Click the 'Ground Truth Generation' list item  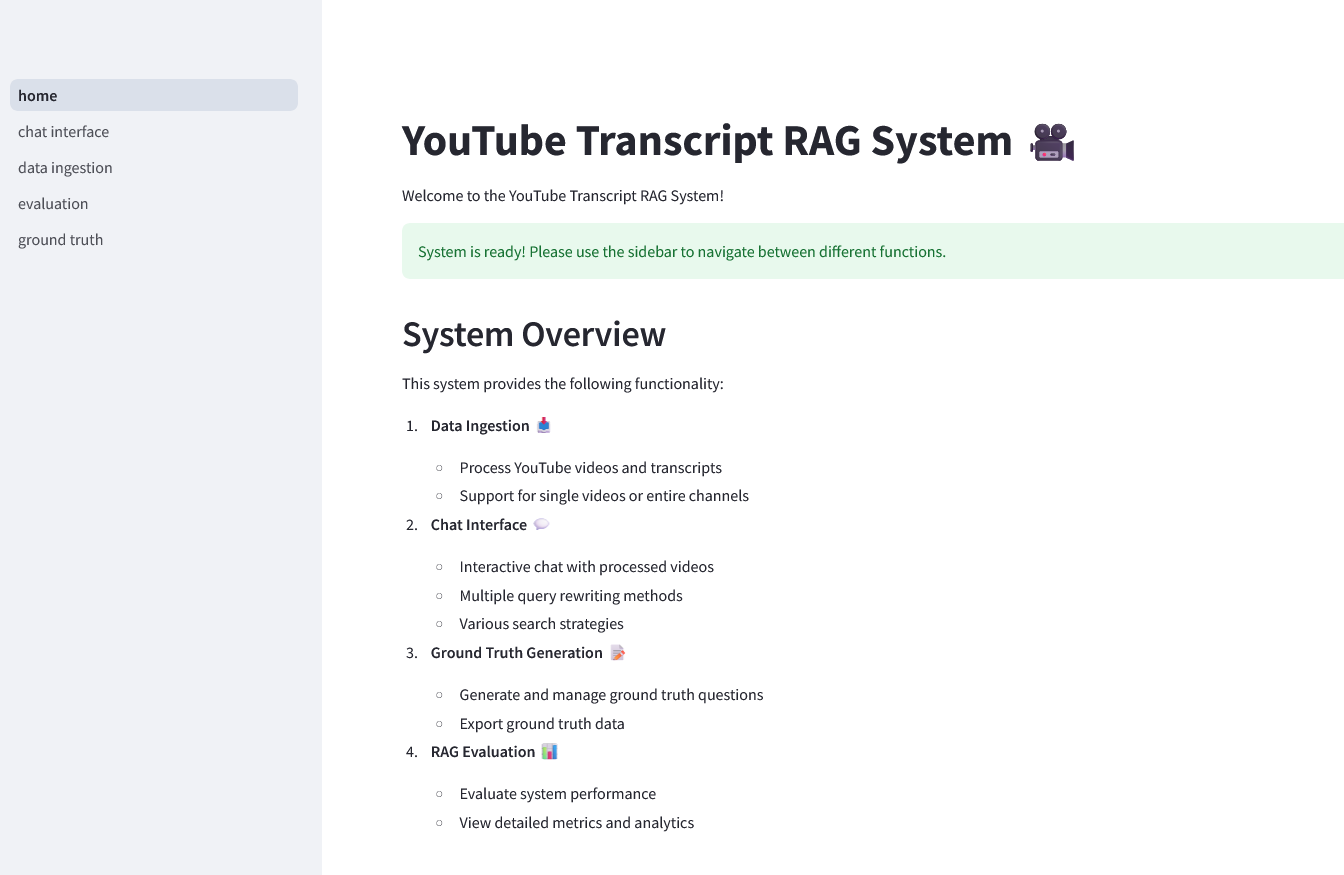[517, 652]
